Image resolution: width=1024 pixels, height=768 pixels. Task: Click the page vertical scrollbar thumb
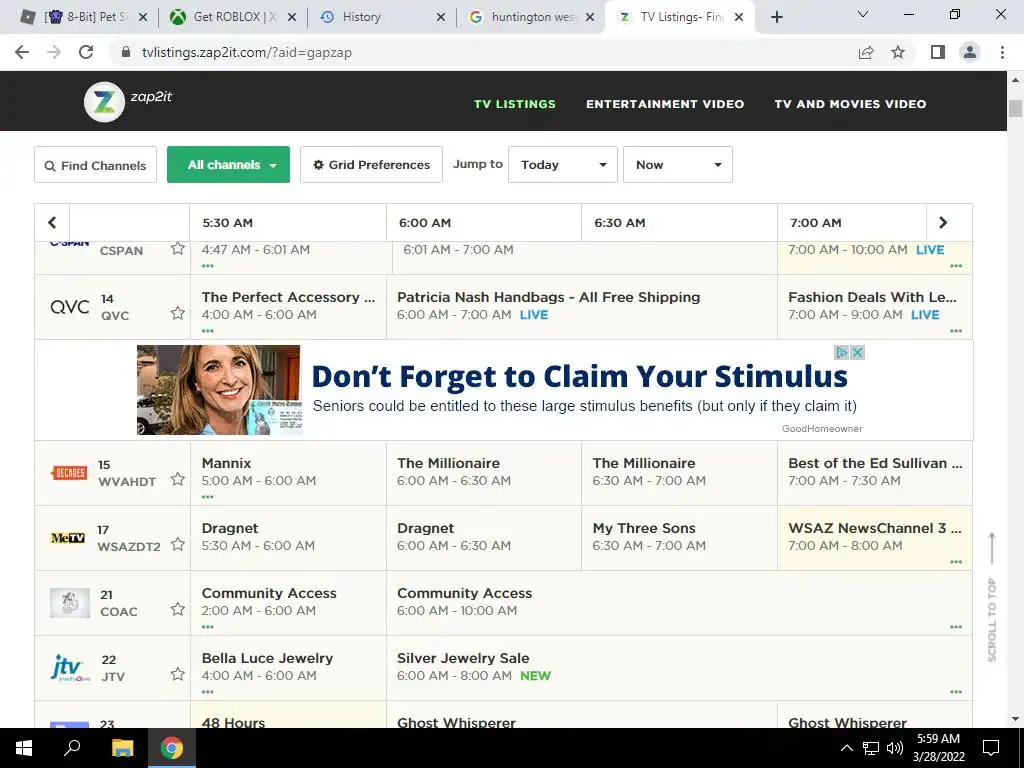pos(1015,108)
